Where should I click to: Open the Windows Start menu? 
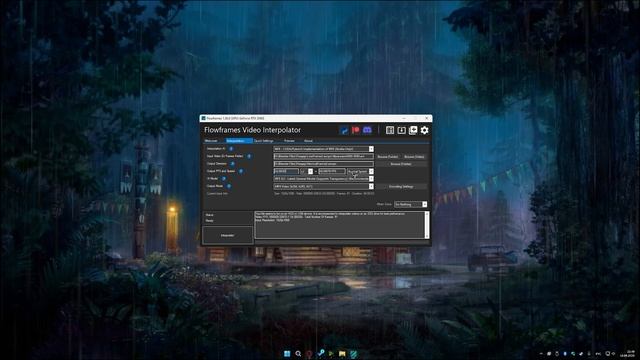287,353
